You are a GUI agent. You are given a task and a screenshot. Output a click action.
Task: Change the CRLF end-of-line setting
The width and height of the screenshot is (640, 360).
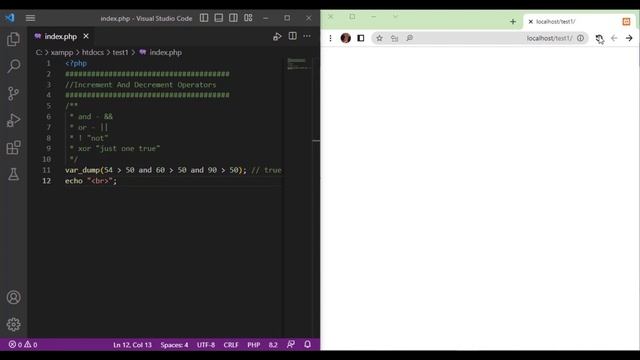(231, 345)
